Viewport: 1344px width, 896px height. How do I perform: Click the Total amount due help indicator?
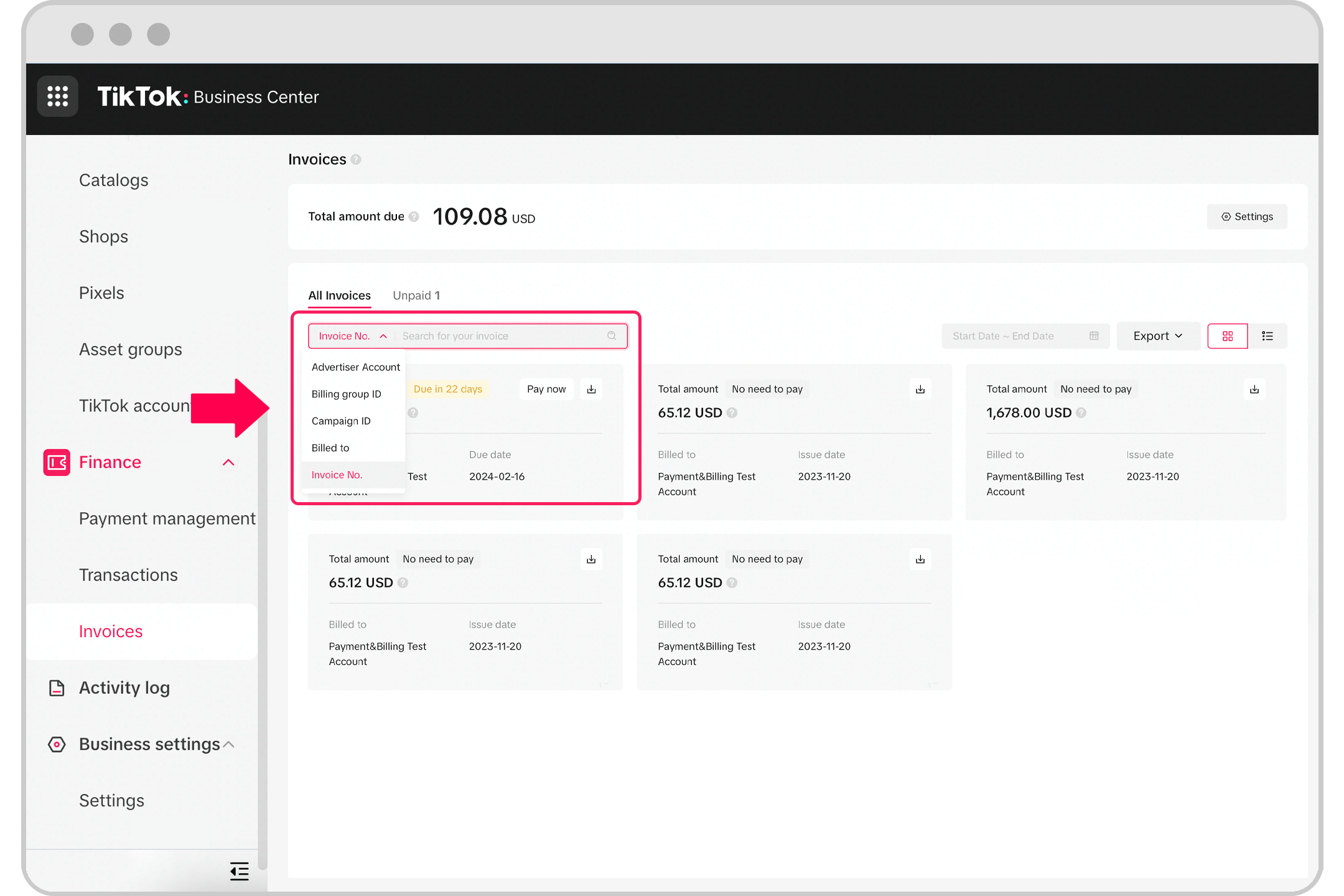point(413,217)
